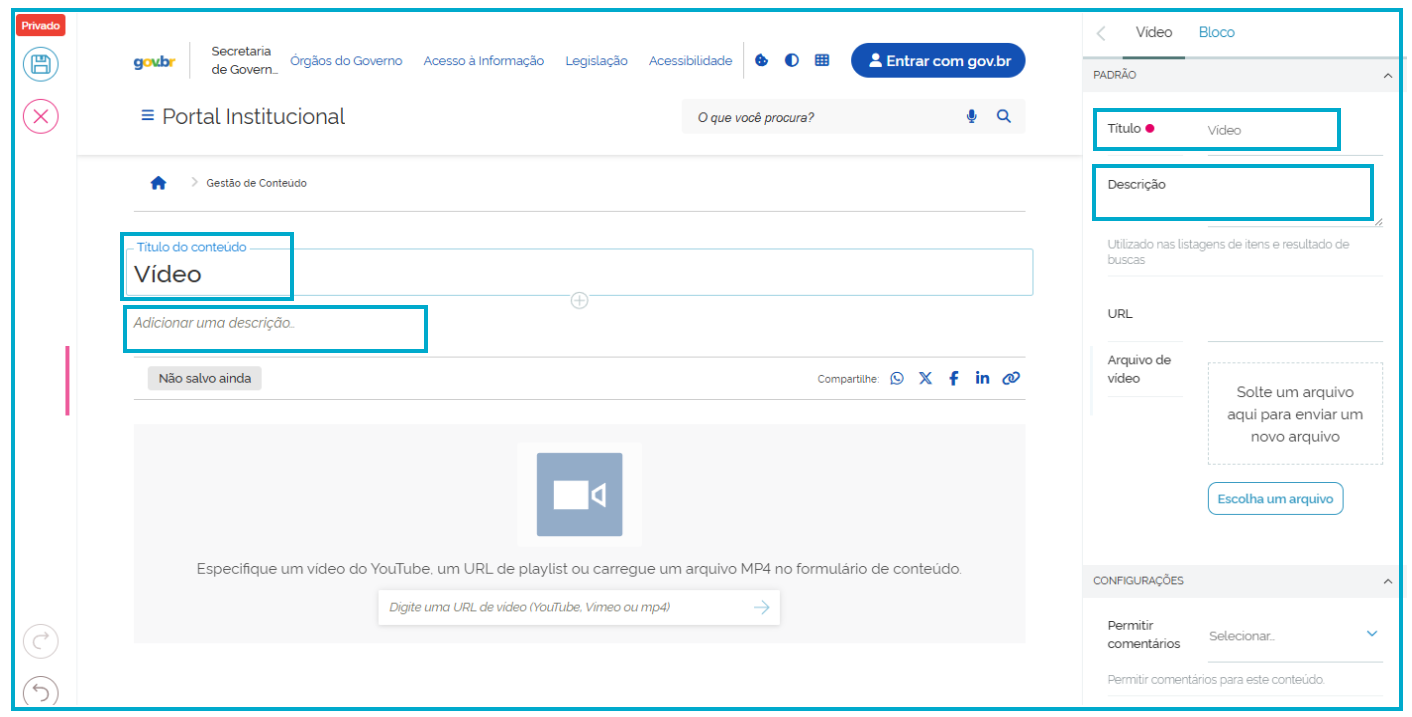The height and width of the screenshot is (717, 1412).
Task: Open the cookies icon in header
Action: coord(761,60)
